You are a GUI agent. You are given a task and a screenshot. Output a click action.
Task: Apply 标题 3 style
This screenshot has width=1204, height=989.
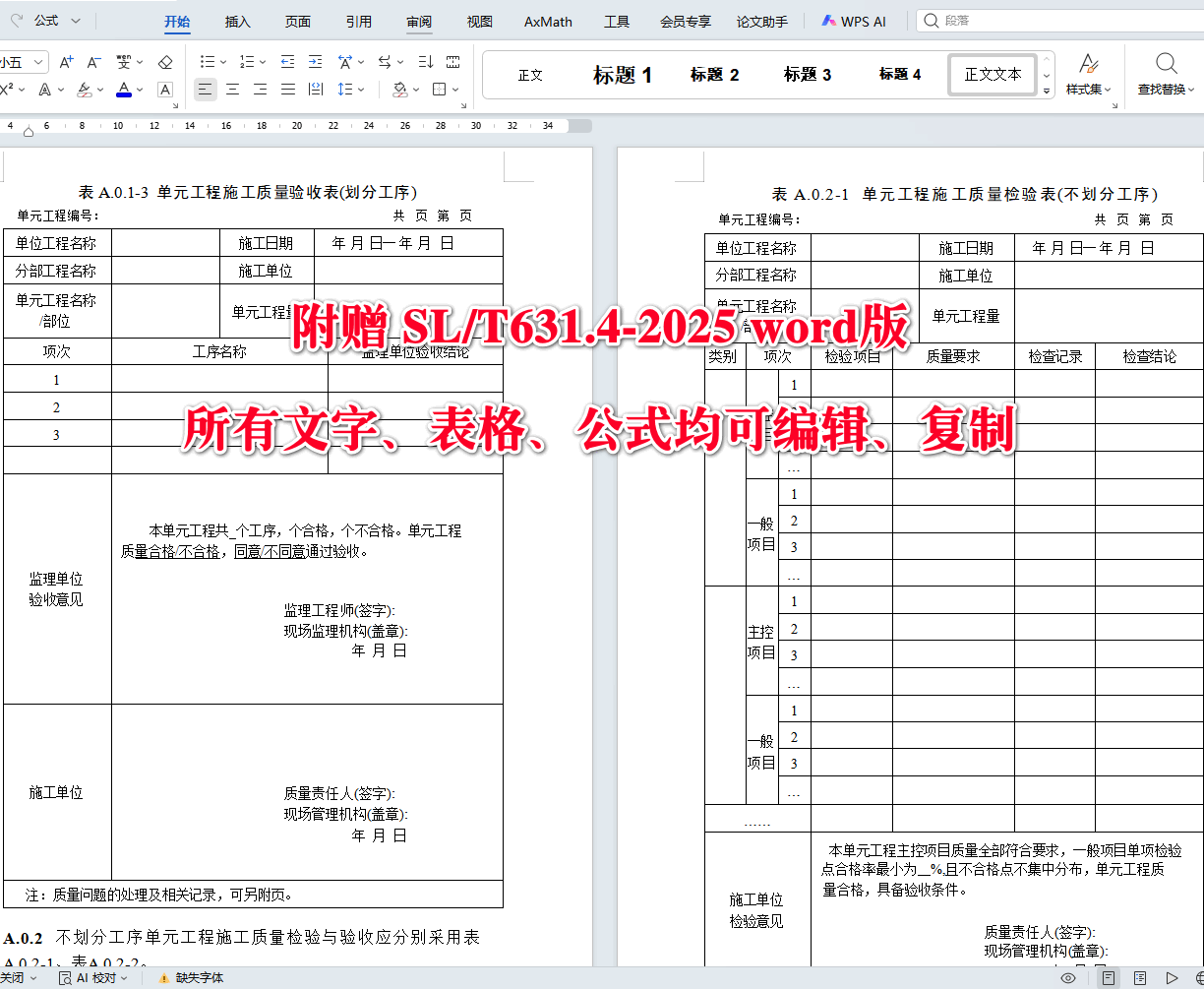808,75
